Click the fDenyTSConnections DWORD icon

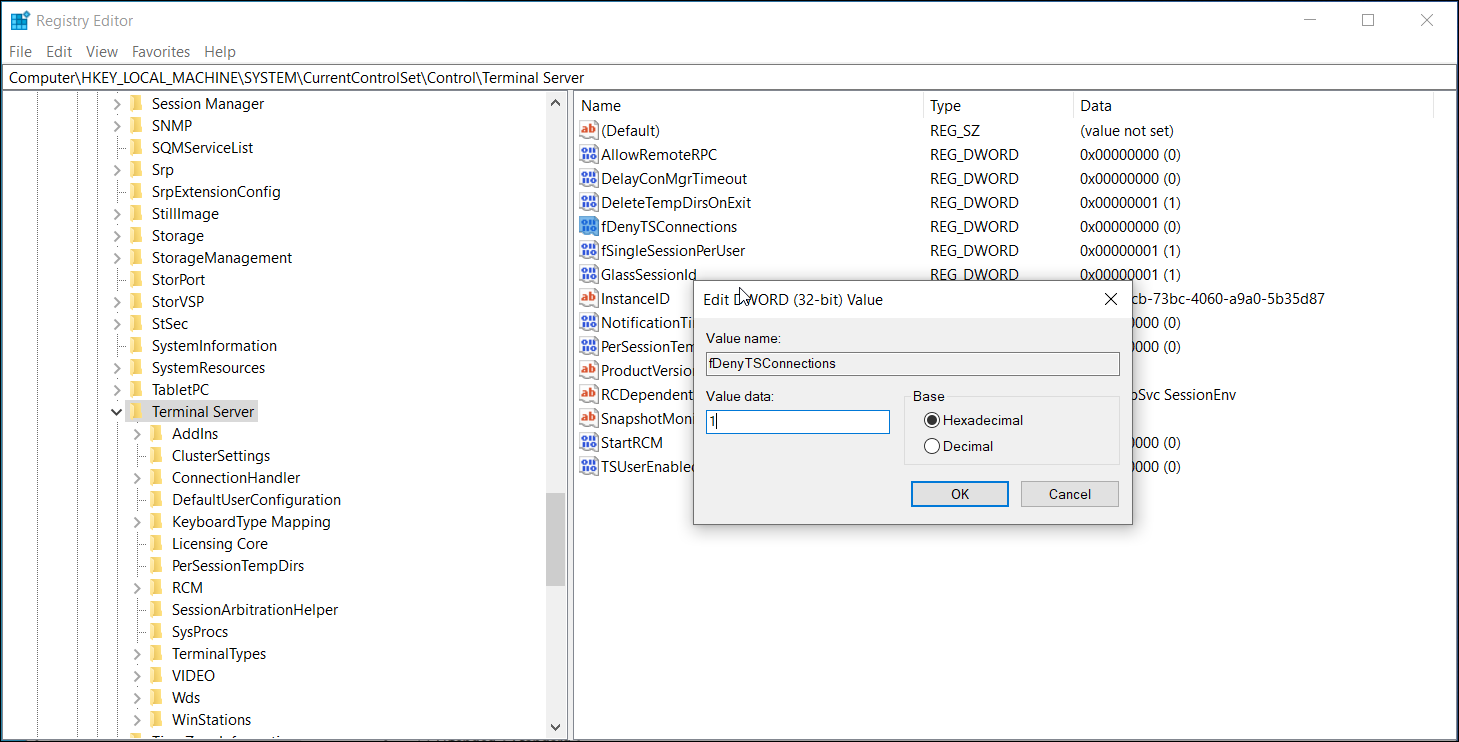coord(589,227)
